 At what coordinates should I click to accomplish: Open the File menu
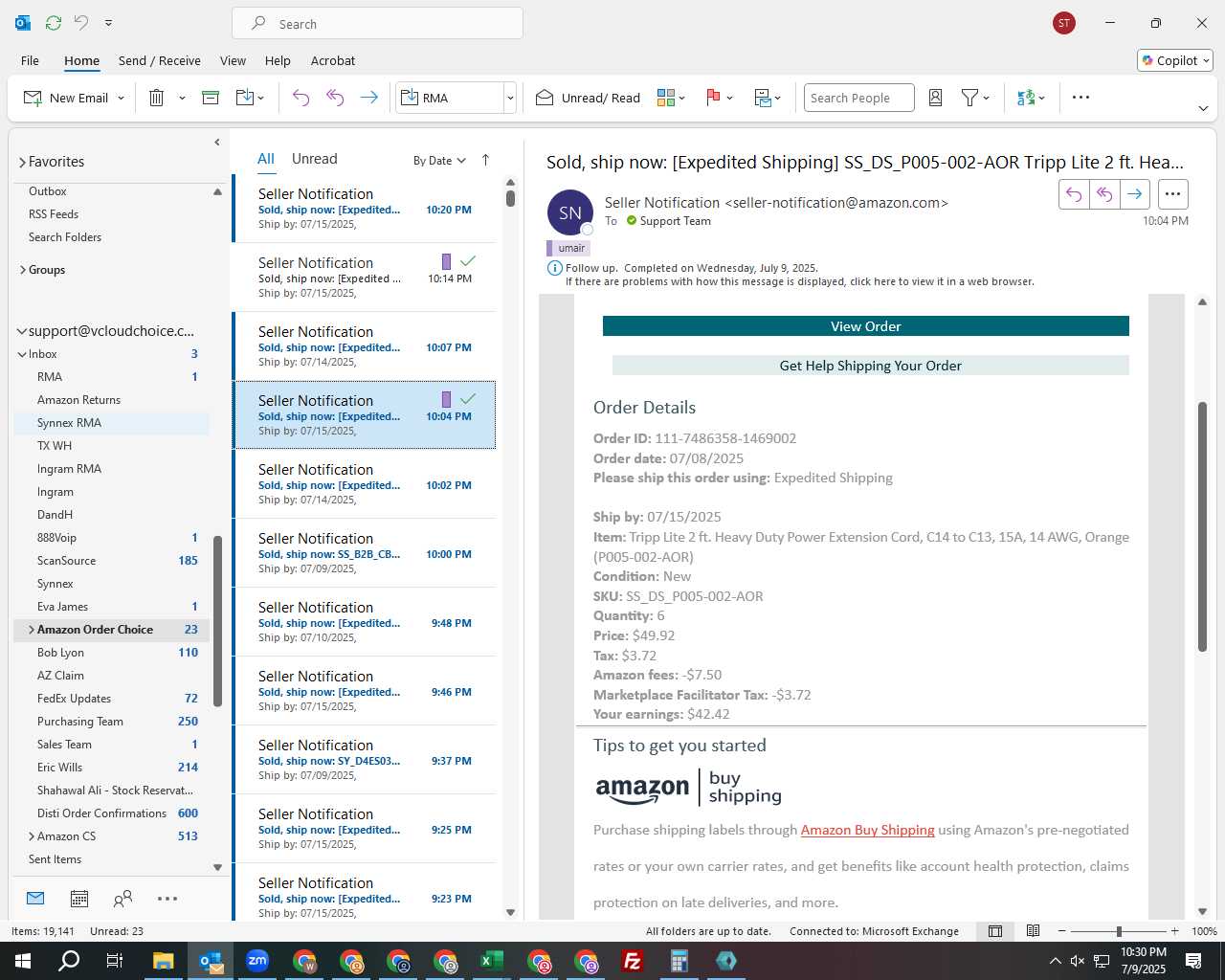(30, 60)
